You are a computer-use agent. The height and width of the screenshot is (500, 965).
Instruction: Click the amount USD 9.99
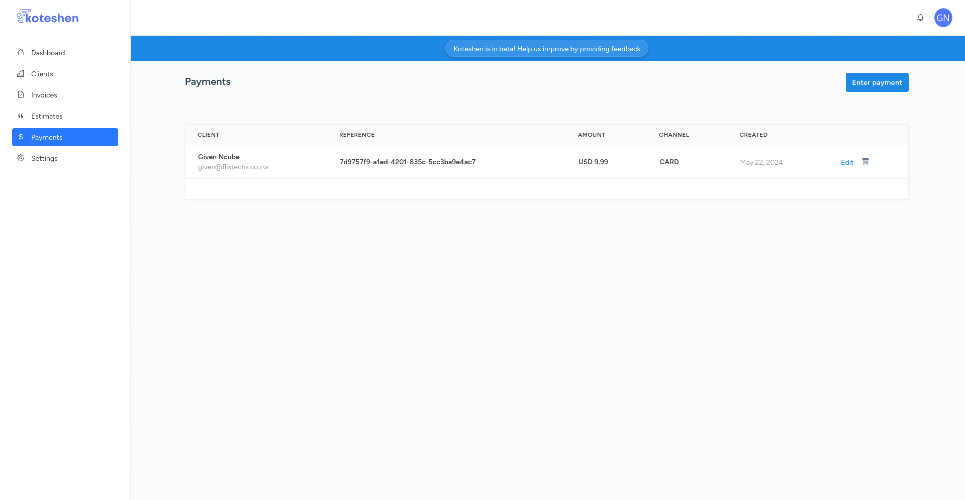coord(593,162)
